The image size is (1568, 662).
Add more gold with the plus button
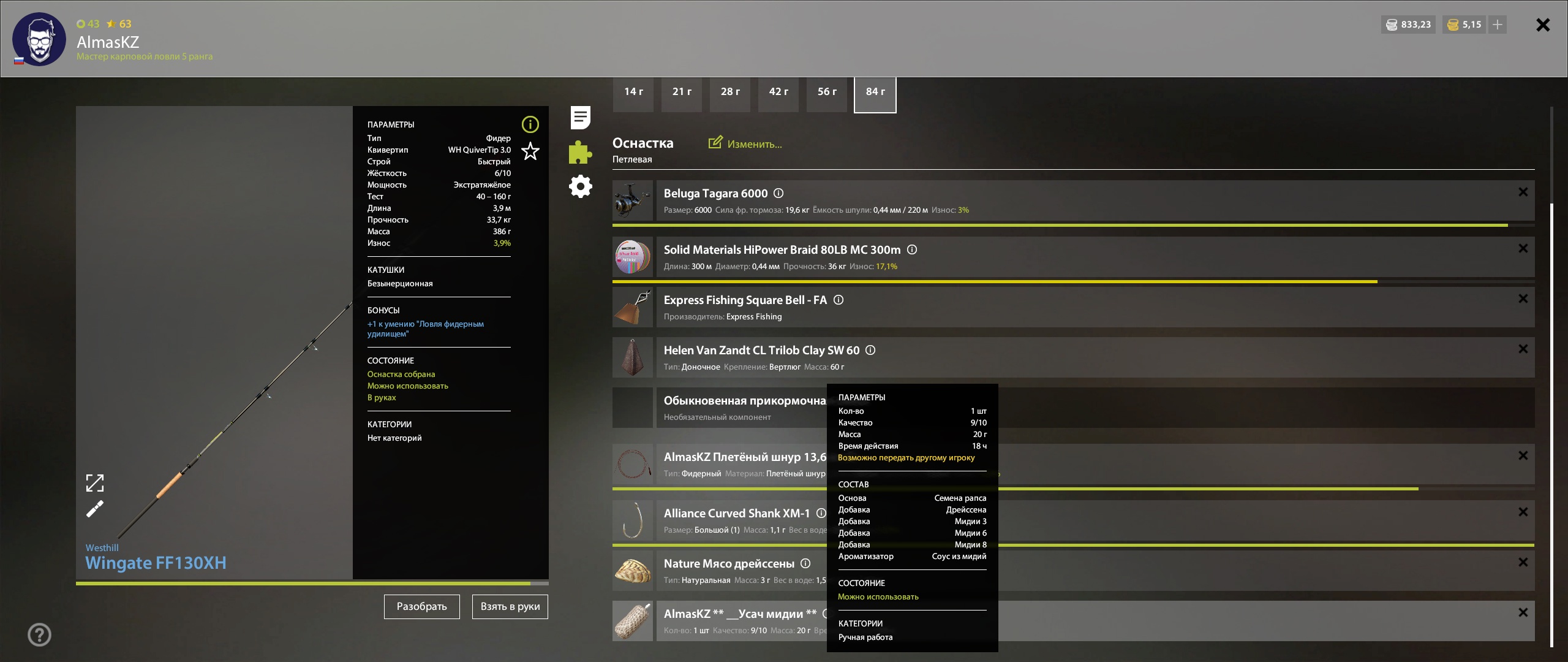(x=1498, y=25)
